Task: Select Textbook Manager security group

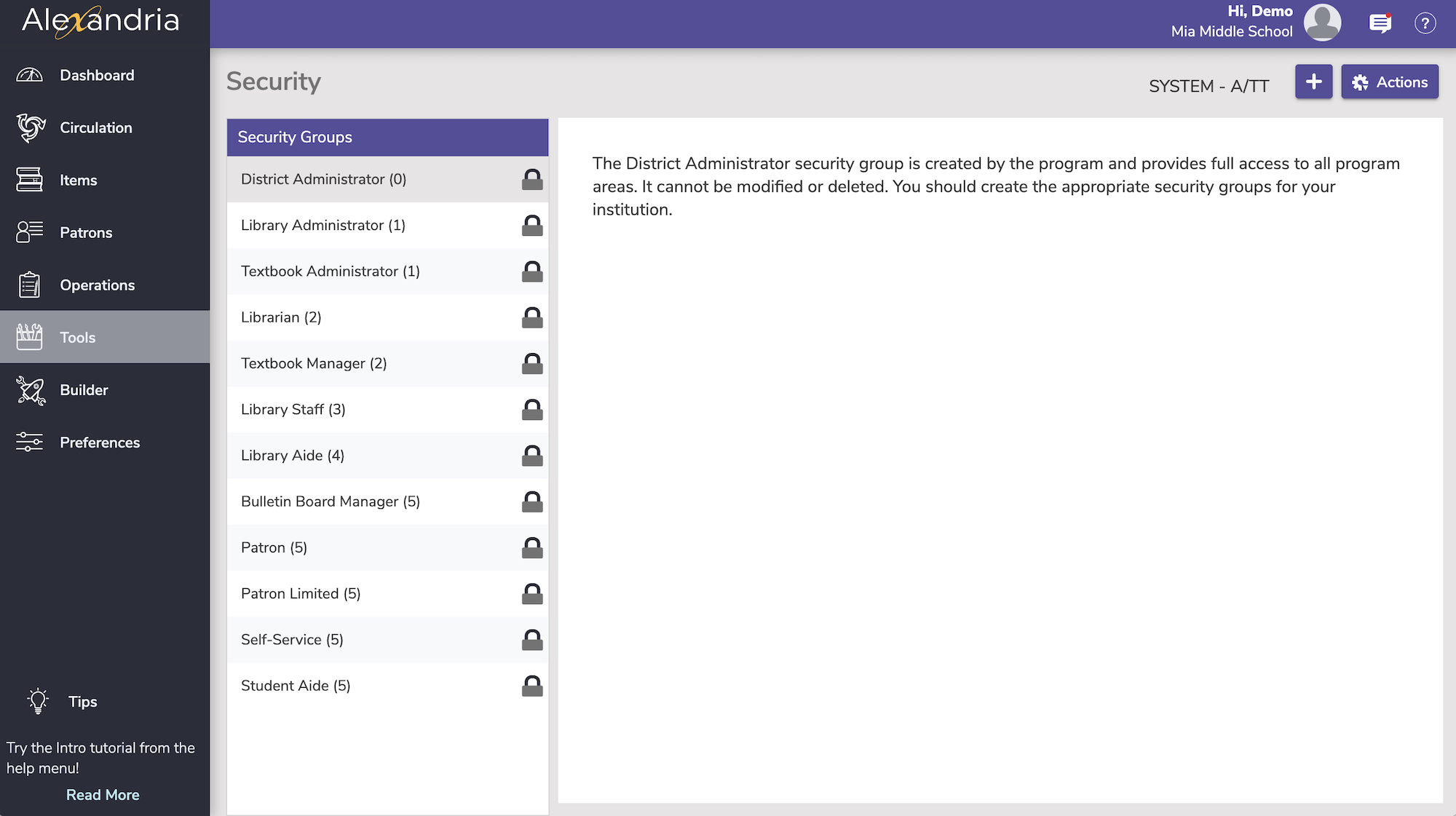Action: coord(314,363)
